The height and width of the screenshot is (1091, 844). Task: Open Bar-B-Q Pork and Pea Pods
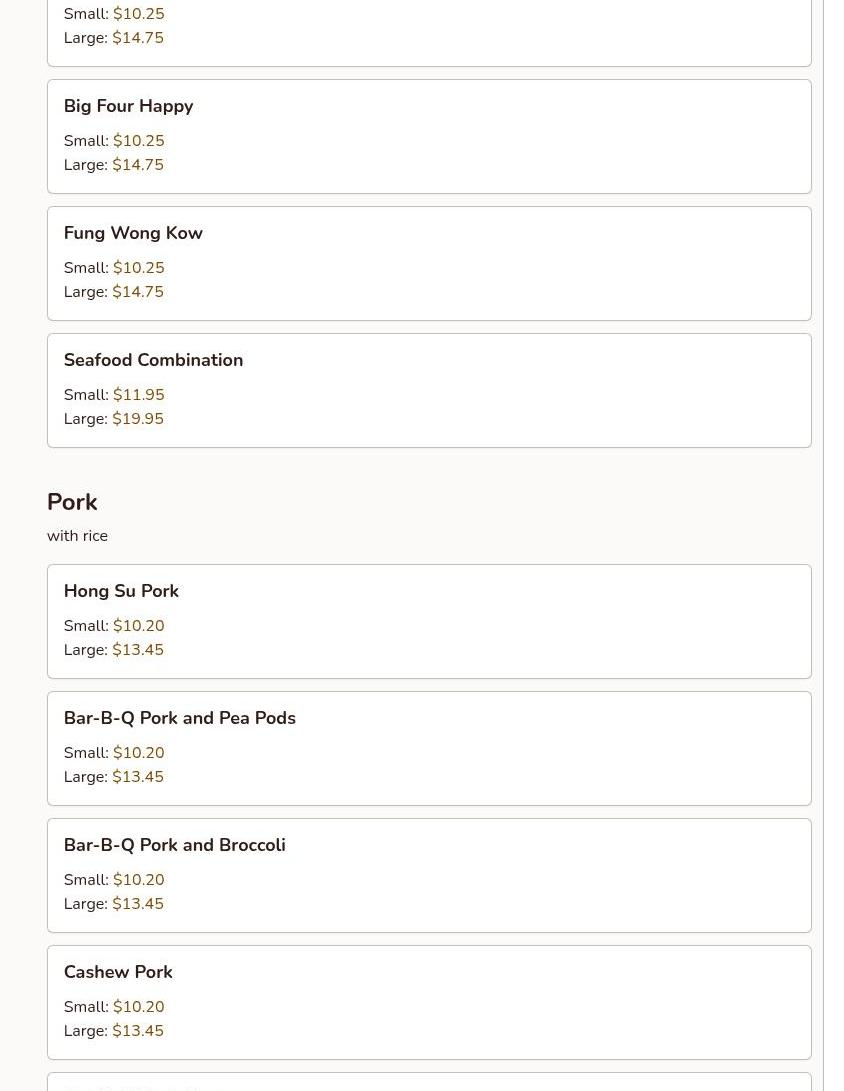coord(179,718)
